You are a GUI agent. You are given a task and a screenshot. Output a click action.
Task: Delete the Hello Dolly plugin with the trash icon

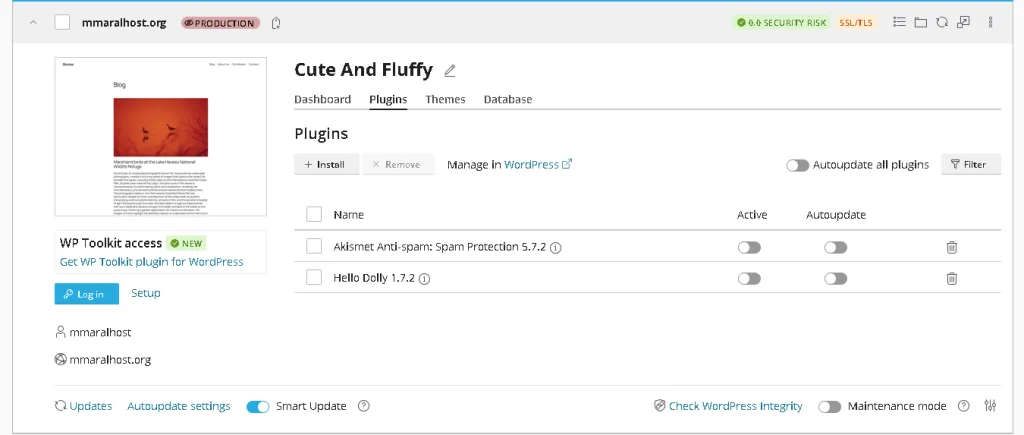tap(952, 278)
